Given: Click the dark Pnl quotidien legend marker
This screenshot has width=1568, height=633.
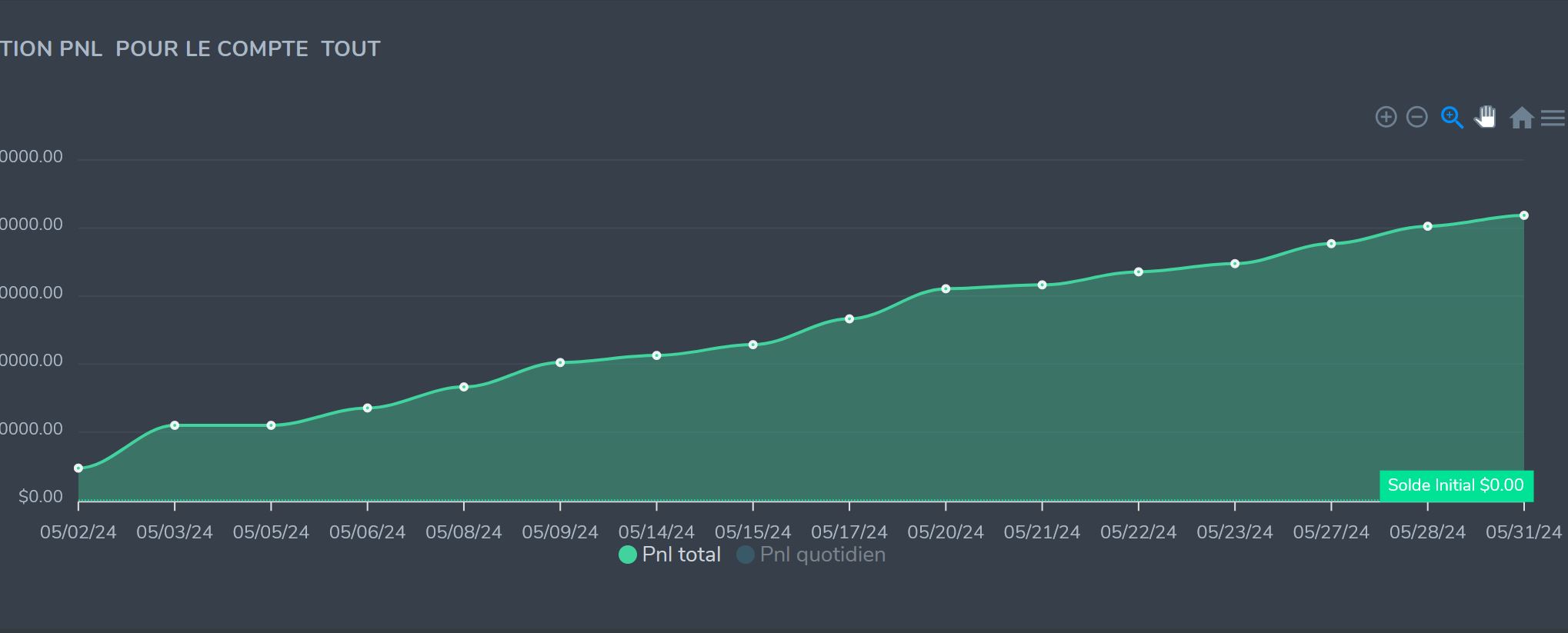Looking at the screenshot, I should point(745,555).
